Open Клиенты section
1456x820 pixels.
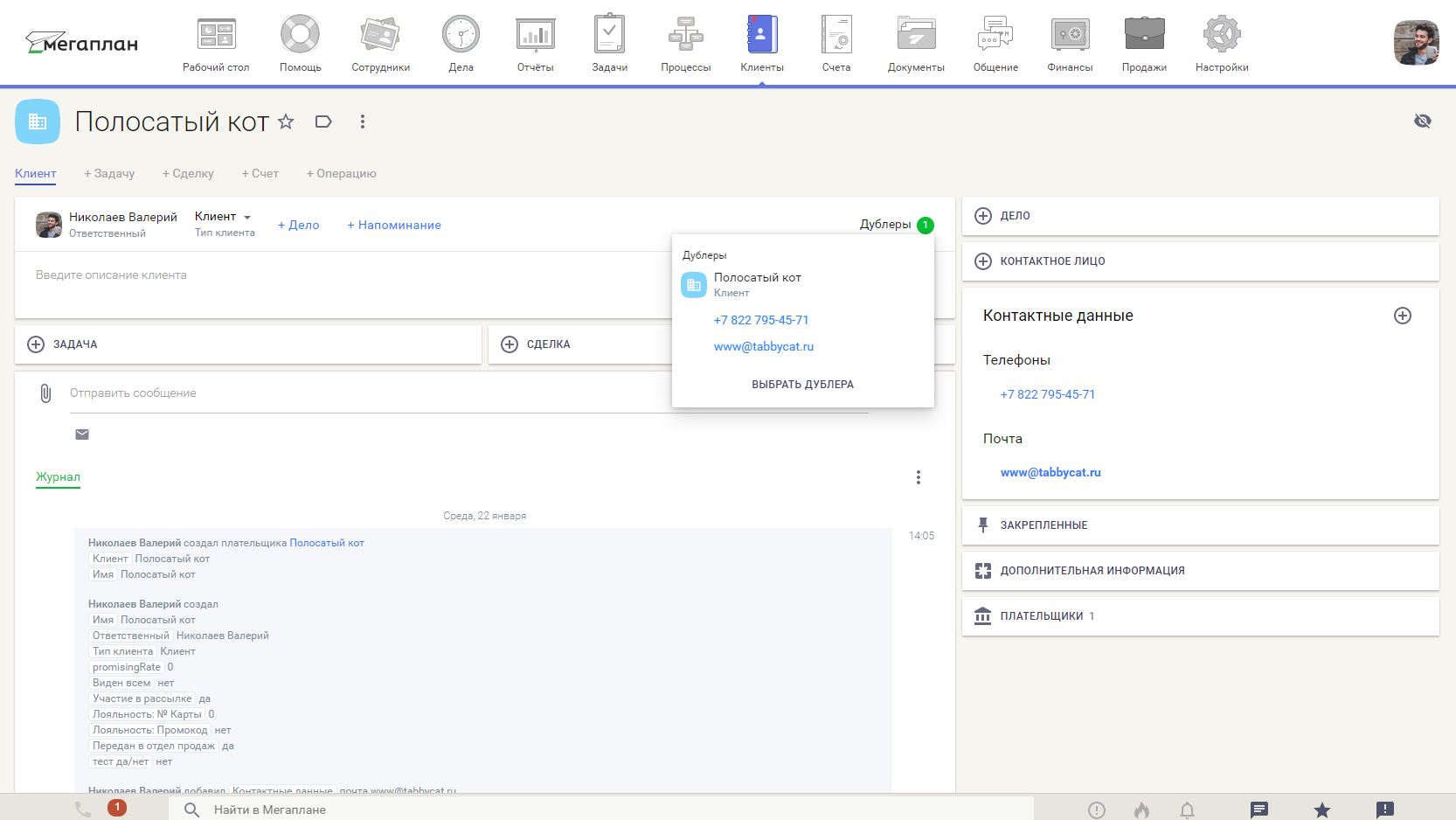coord(762,44)
